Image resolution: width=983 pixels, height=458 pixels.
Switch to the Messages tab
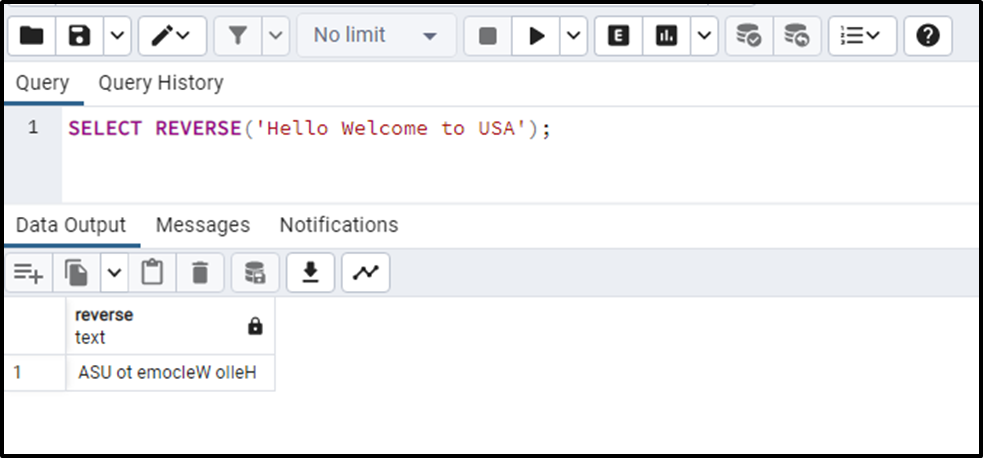tap(202, 225)
